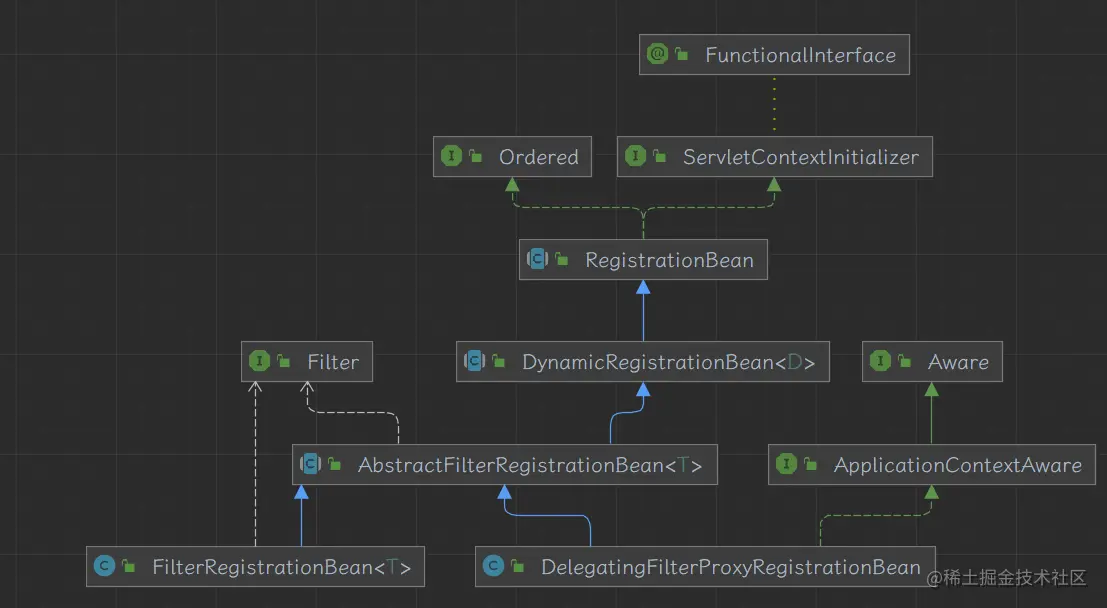The height and width of the screenshot is (608, 1107).
Task: Click the interface icon on Filter node
Action: coord(259,362)
